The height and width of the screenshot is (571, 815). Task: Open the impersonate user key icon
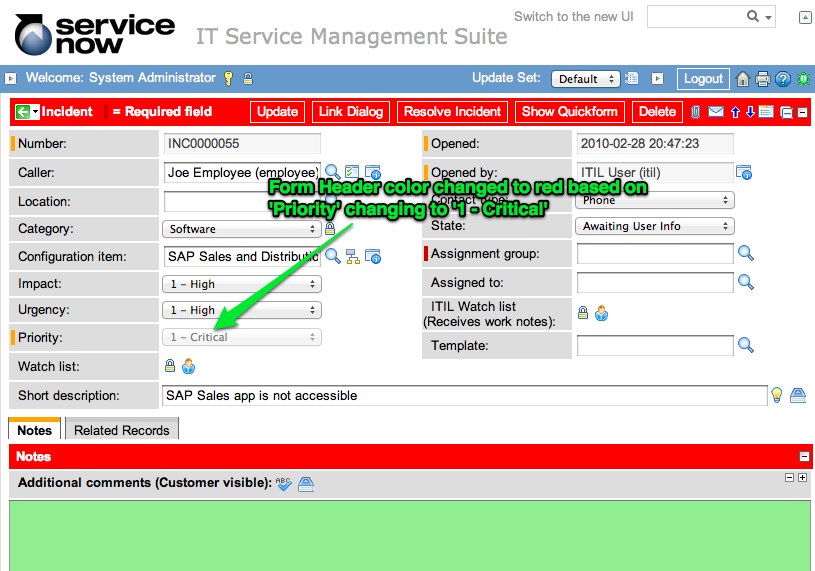click(228, 78)
